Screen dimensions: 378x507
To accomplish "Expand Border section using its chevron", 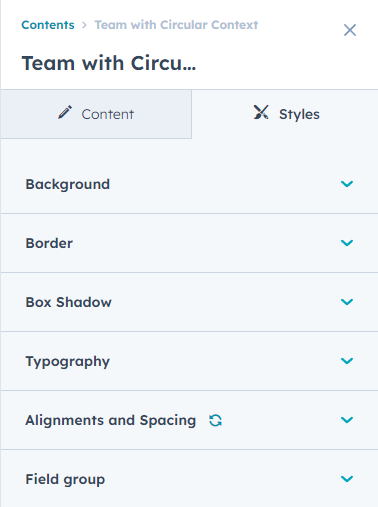I will (347, 243).
